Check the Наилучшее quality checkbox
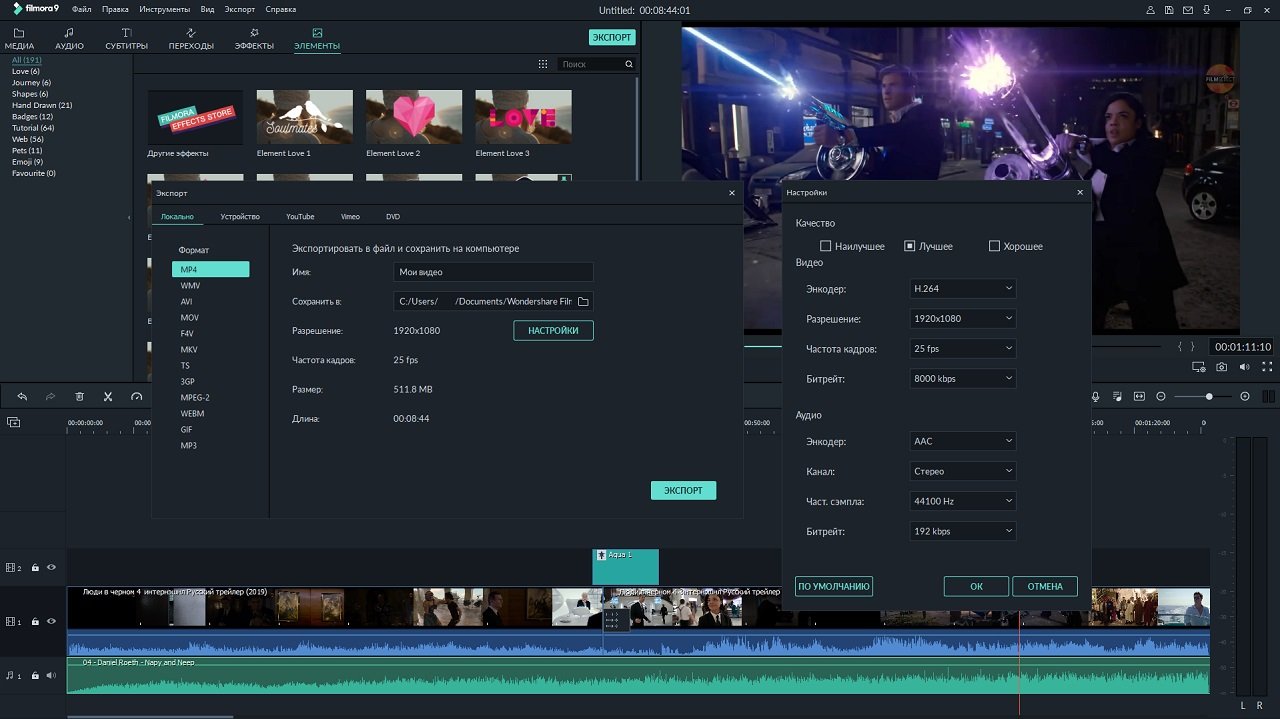Screen dimensions: 1280x719 (826, 246)
